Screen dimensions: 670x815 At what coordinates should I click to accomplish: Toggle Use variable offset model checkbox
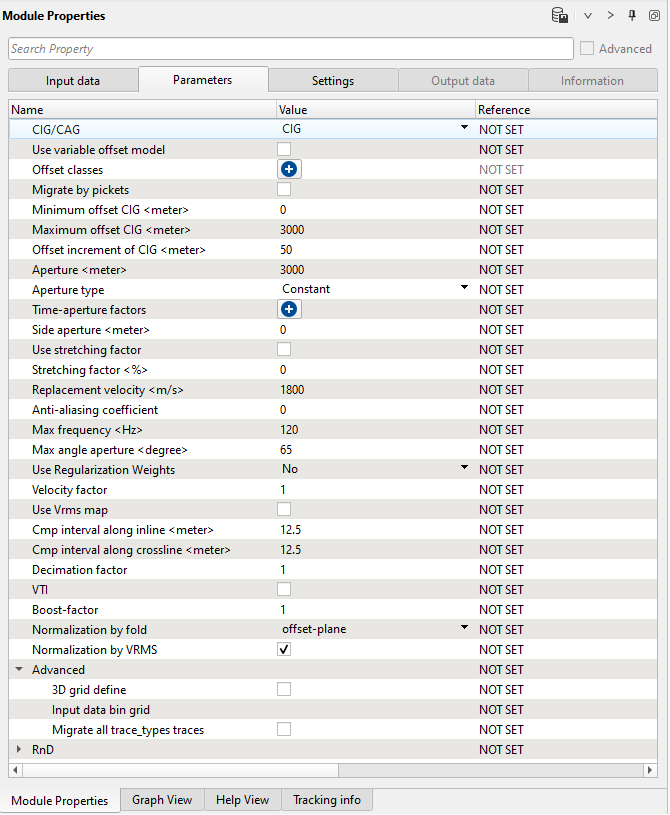pyautogui.click(x=284, y=150)
